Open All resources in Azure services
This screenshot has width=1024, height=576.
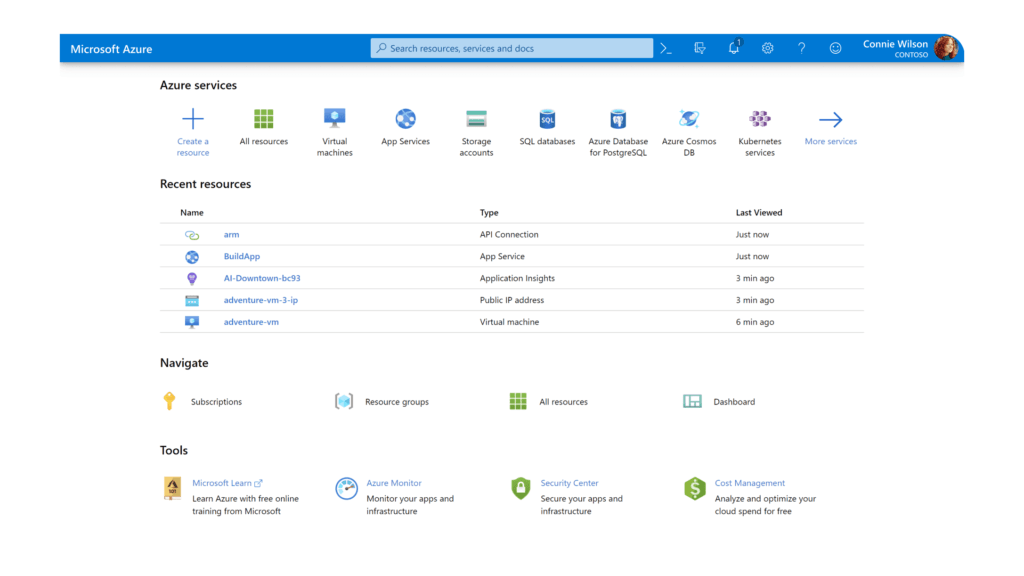coord(264,119)
